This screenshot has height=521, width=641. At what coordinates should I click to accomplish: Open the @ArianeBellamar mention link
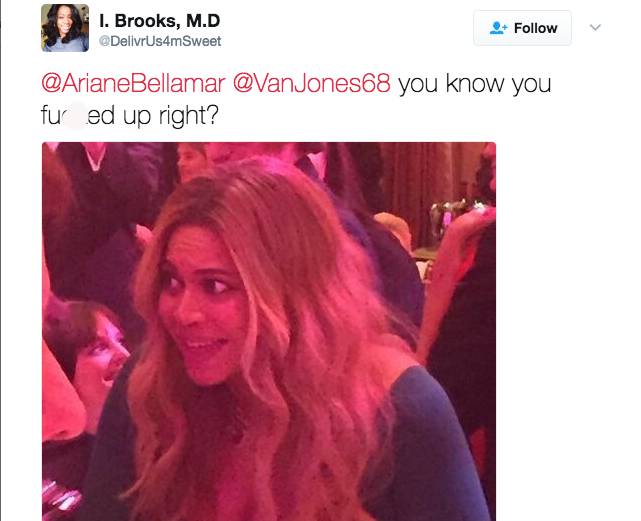point(133,83)
